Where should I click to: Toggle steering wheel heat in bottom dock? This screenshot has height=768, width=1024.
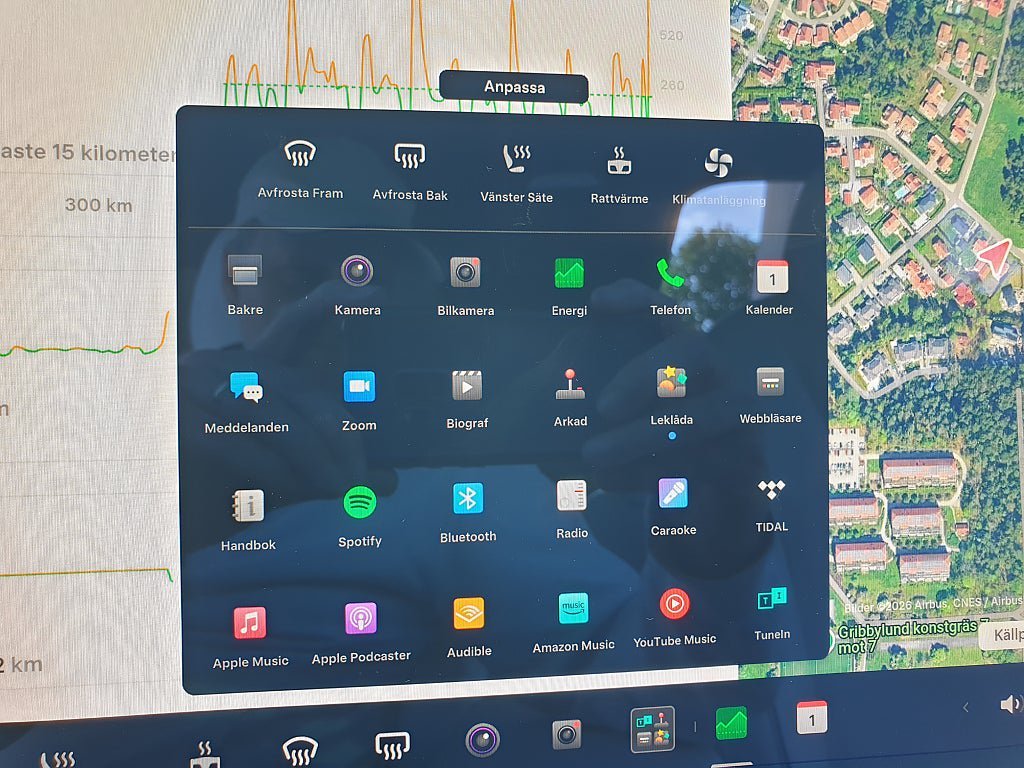(x=204, y=755)
